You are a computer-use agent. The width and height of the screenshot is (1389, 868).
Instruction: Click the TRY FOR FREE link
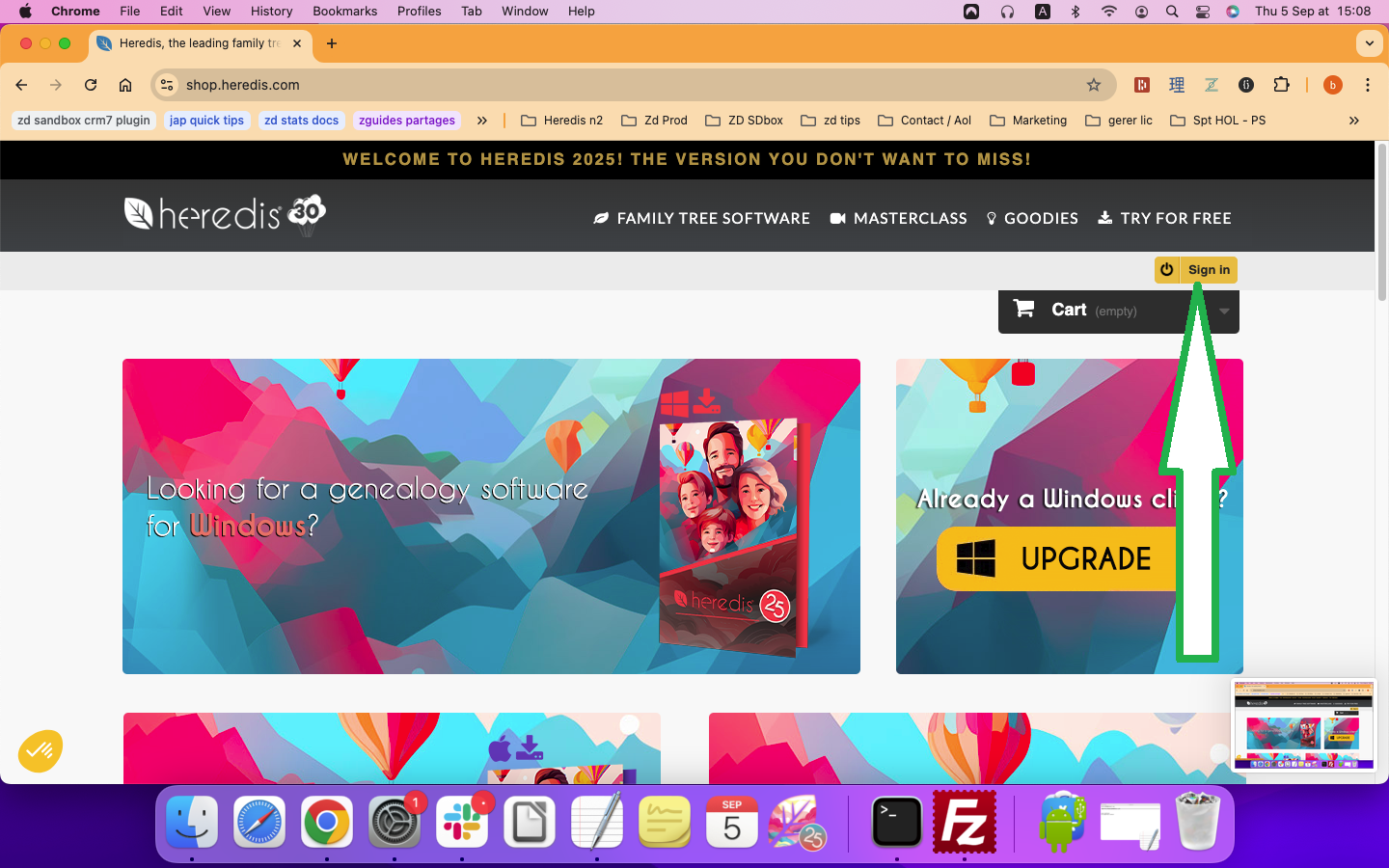1164,219
